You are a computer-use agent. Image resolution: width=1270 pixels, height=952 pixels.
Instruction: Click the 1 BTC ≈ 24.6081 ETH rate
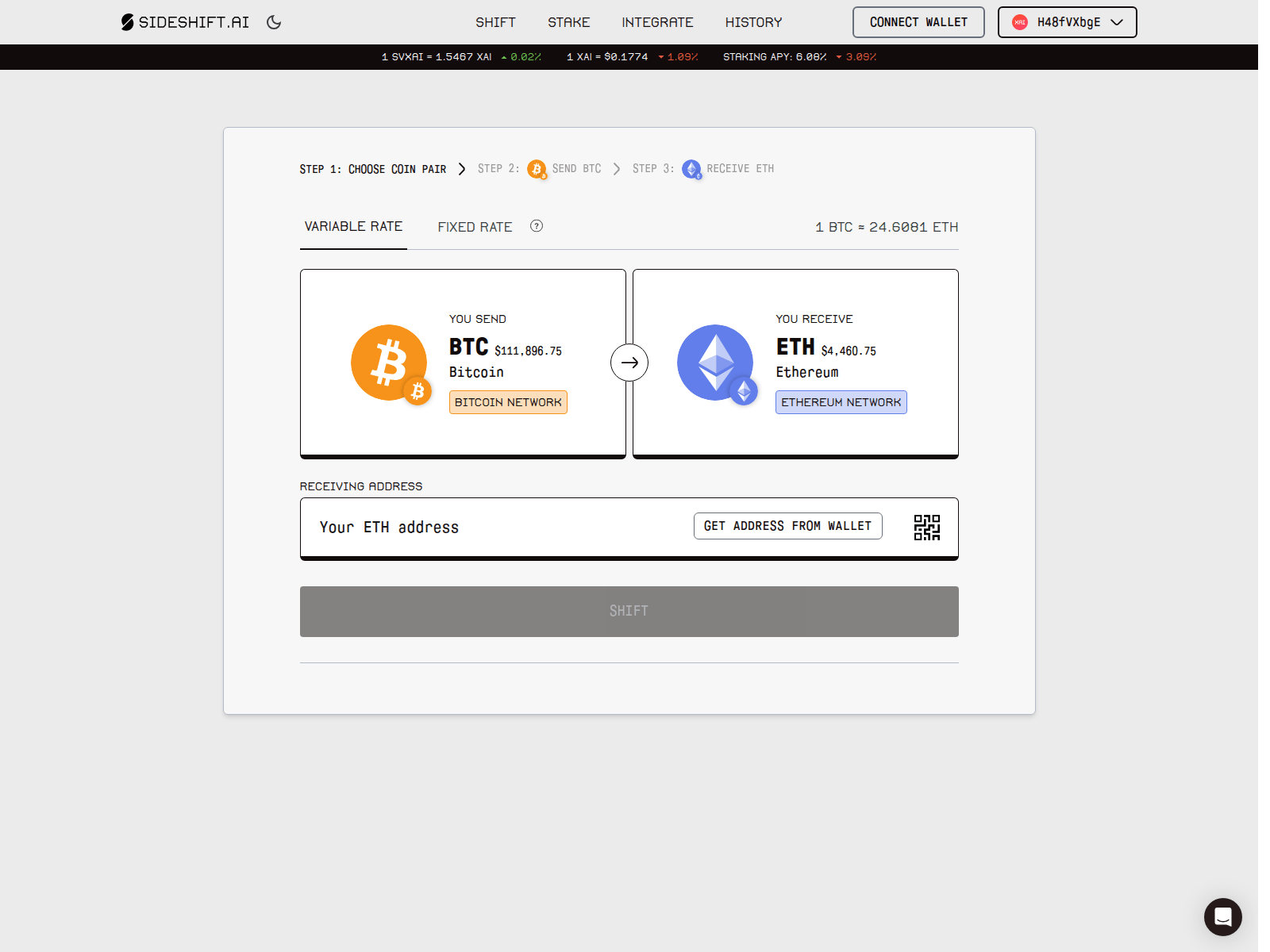887,227
